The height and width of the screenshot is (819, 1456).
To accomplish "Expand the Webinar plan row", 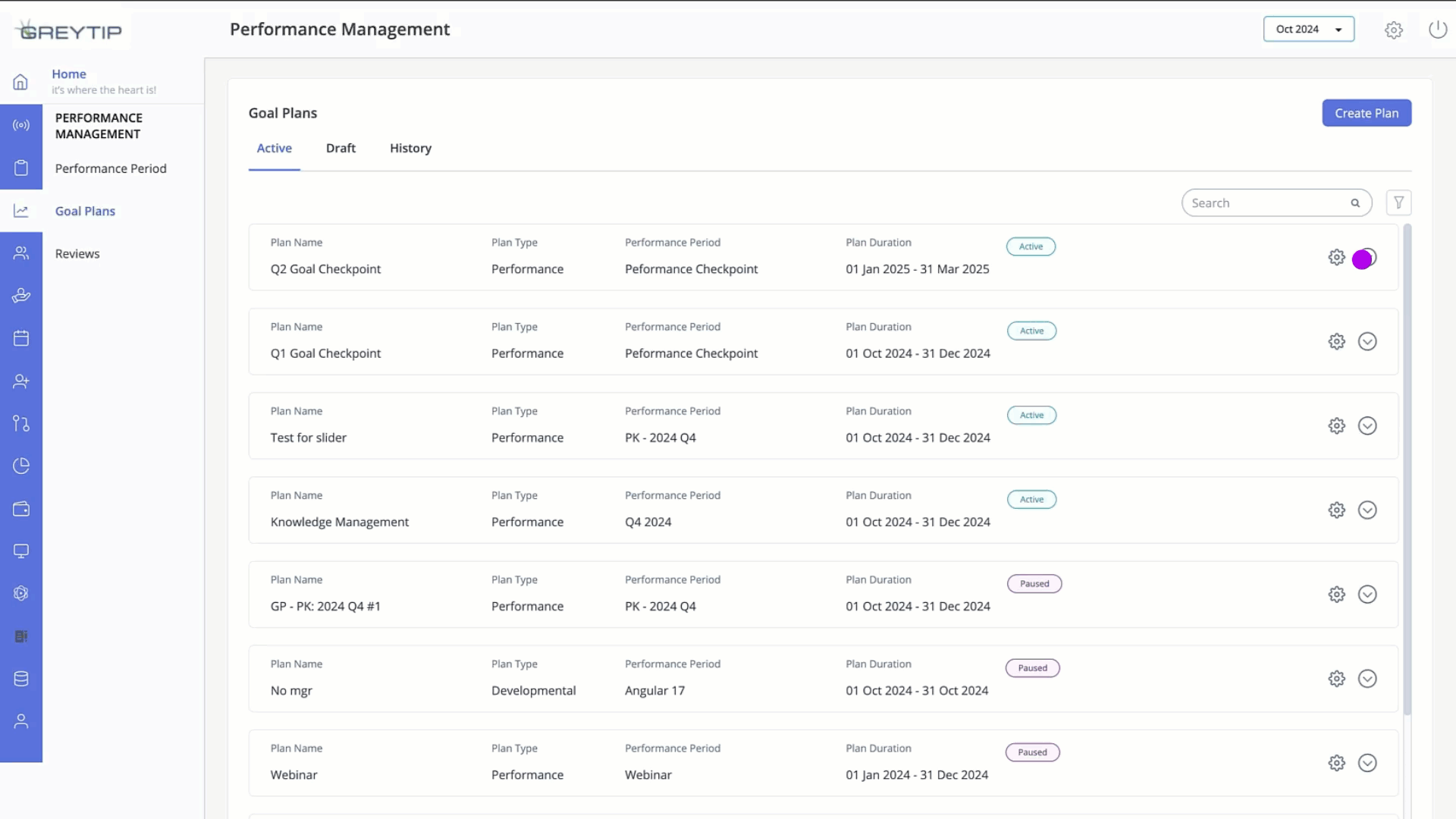I will point(1367,763).
